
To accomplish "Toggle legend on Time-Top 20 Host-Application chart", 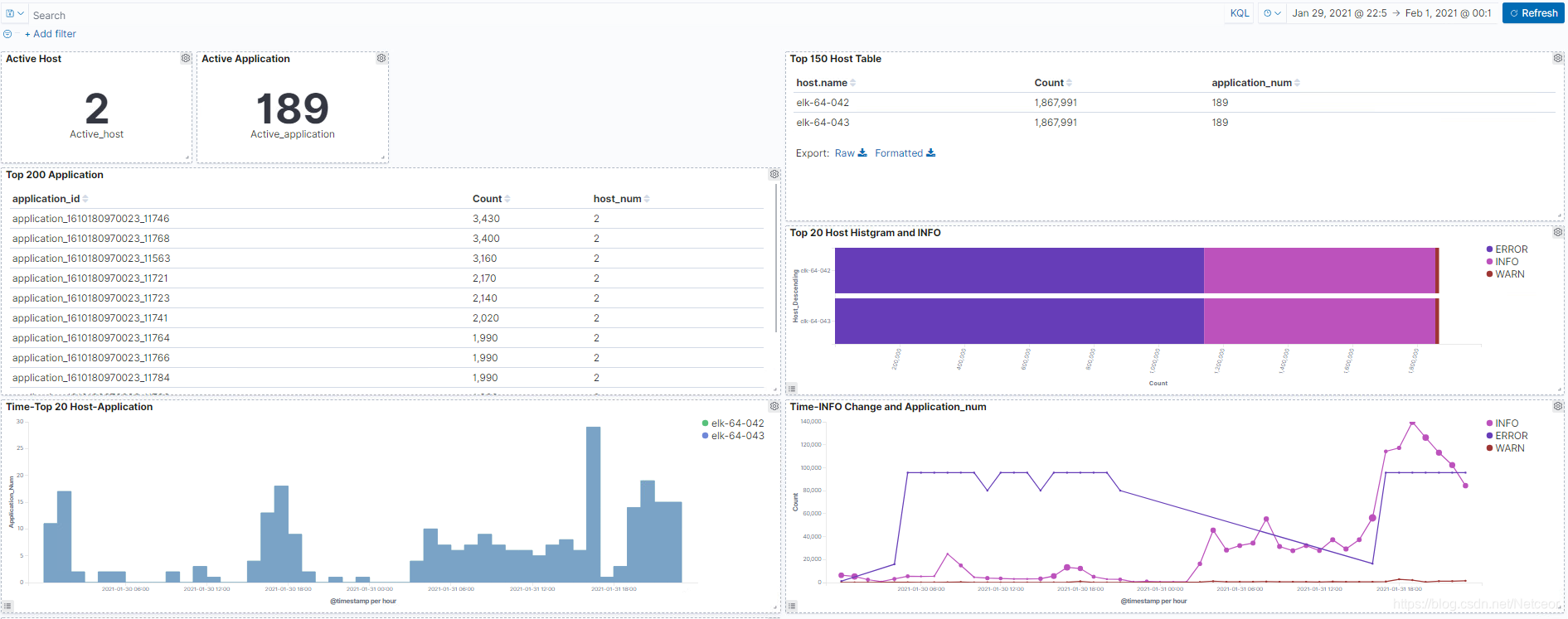I will click(8, 607).
